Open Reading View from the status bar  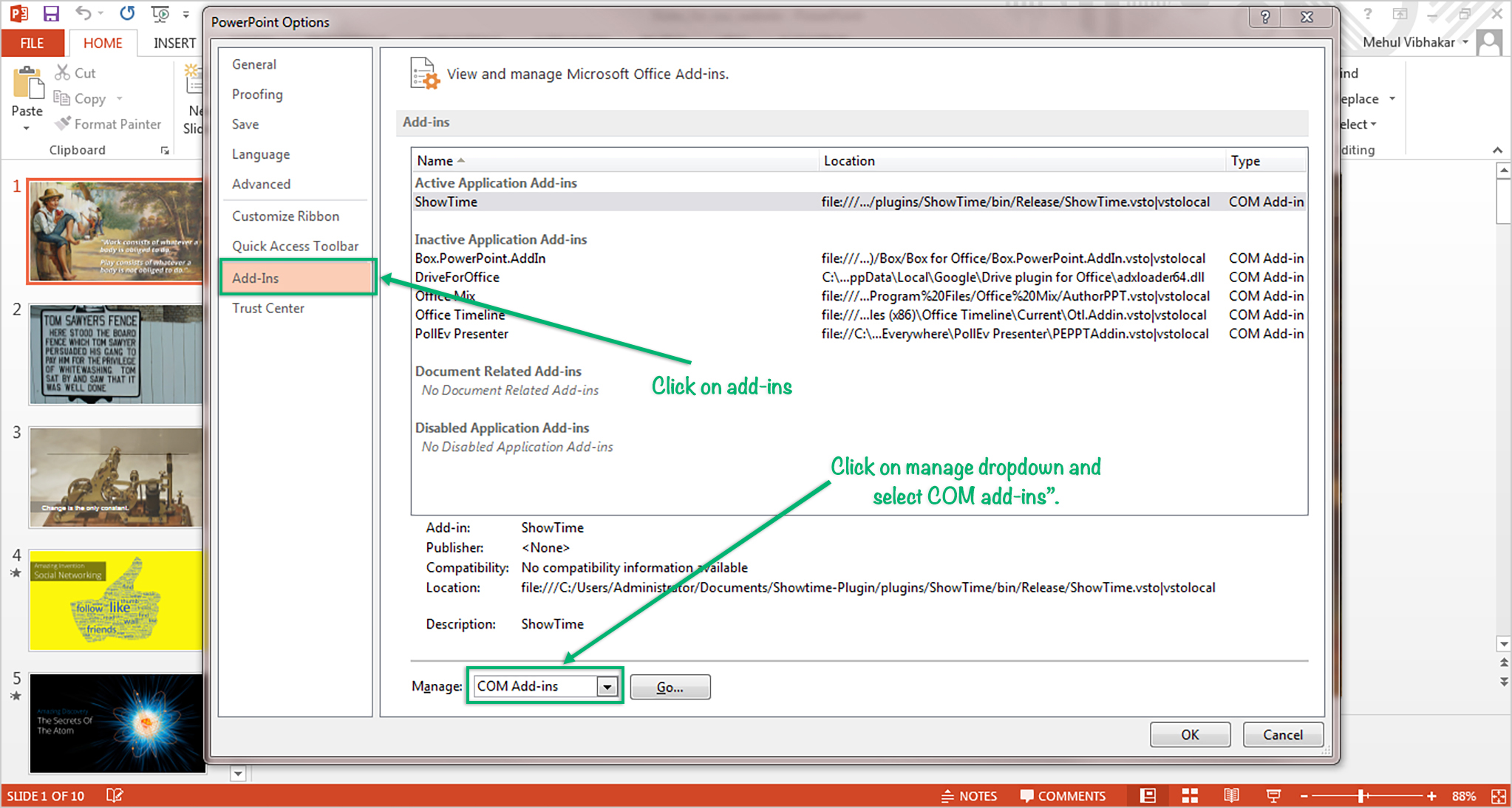point(1231,795)
